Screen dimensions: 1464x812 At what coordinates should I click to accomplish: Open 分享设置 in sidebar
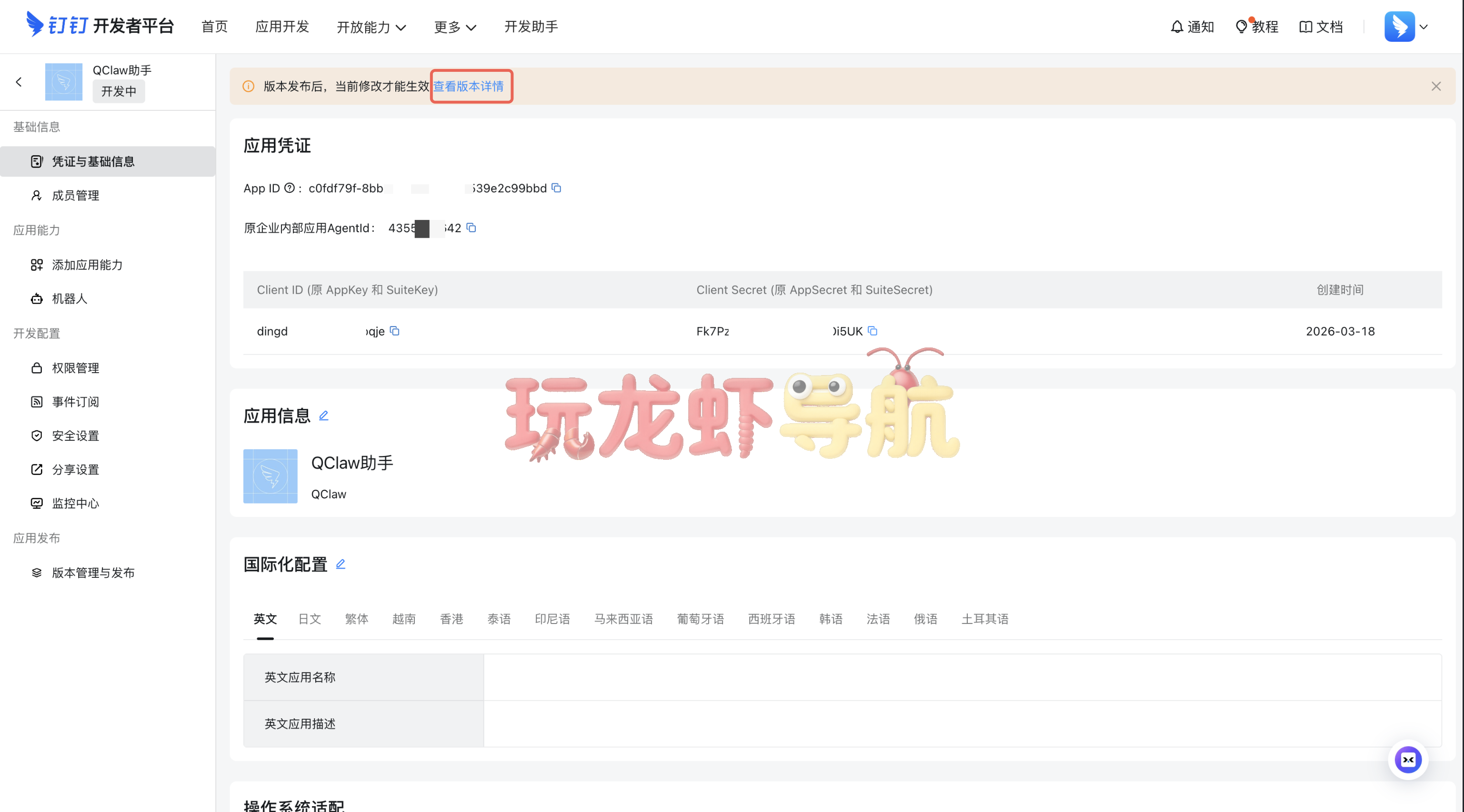[x=108, y=470]
